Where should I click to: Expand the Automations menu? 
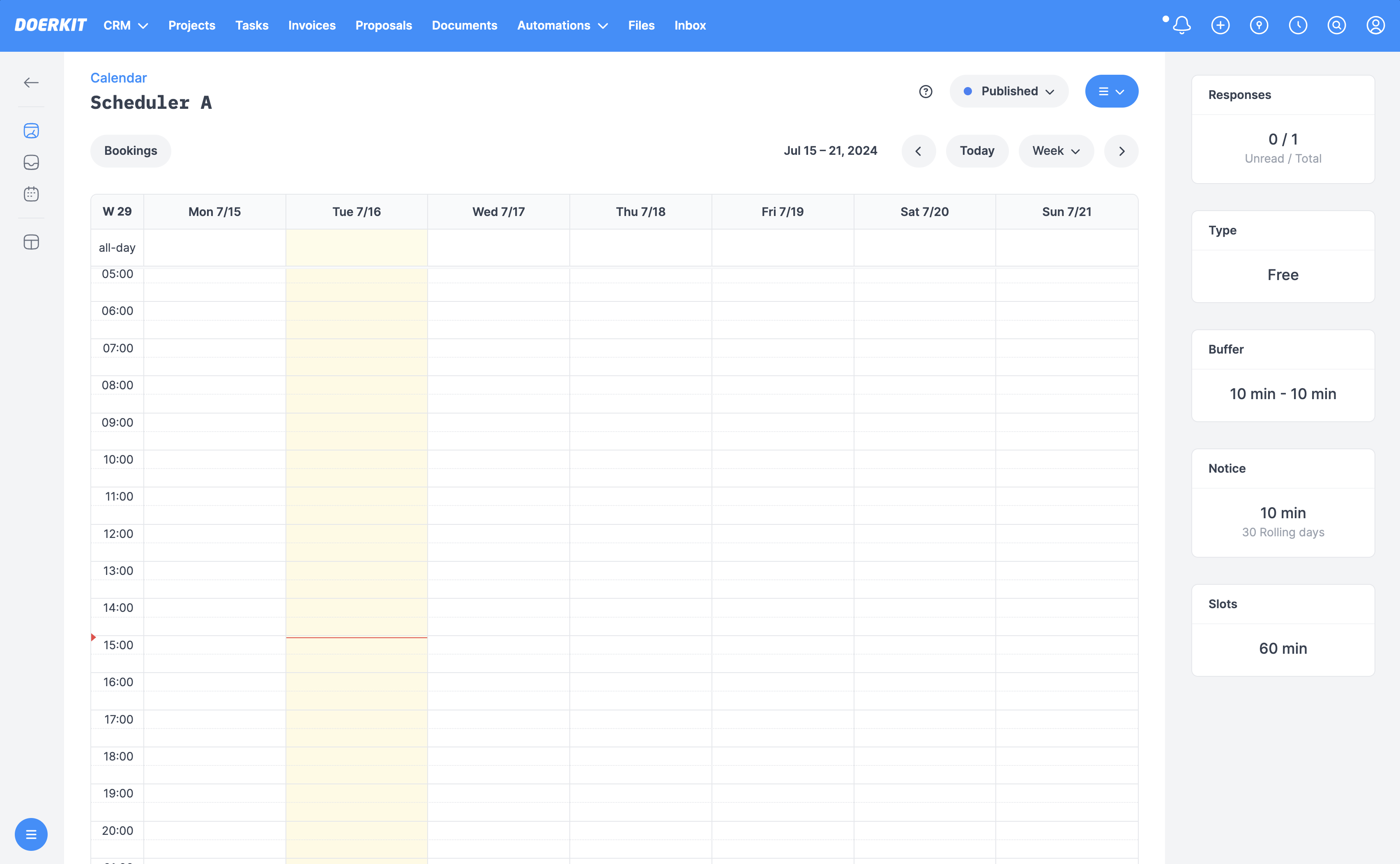[562, 25]
